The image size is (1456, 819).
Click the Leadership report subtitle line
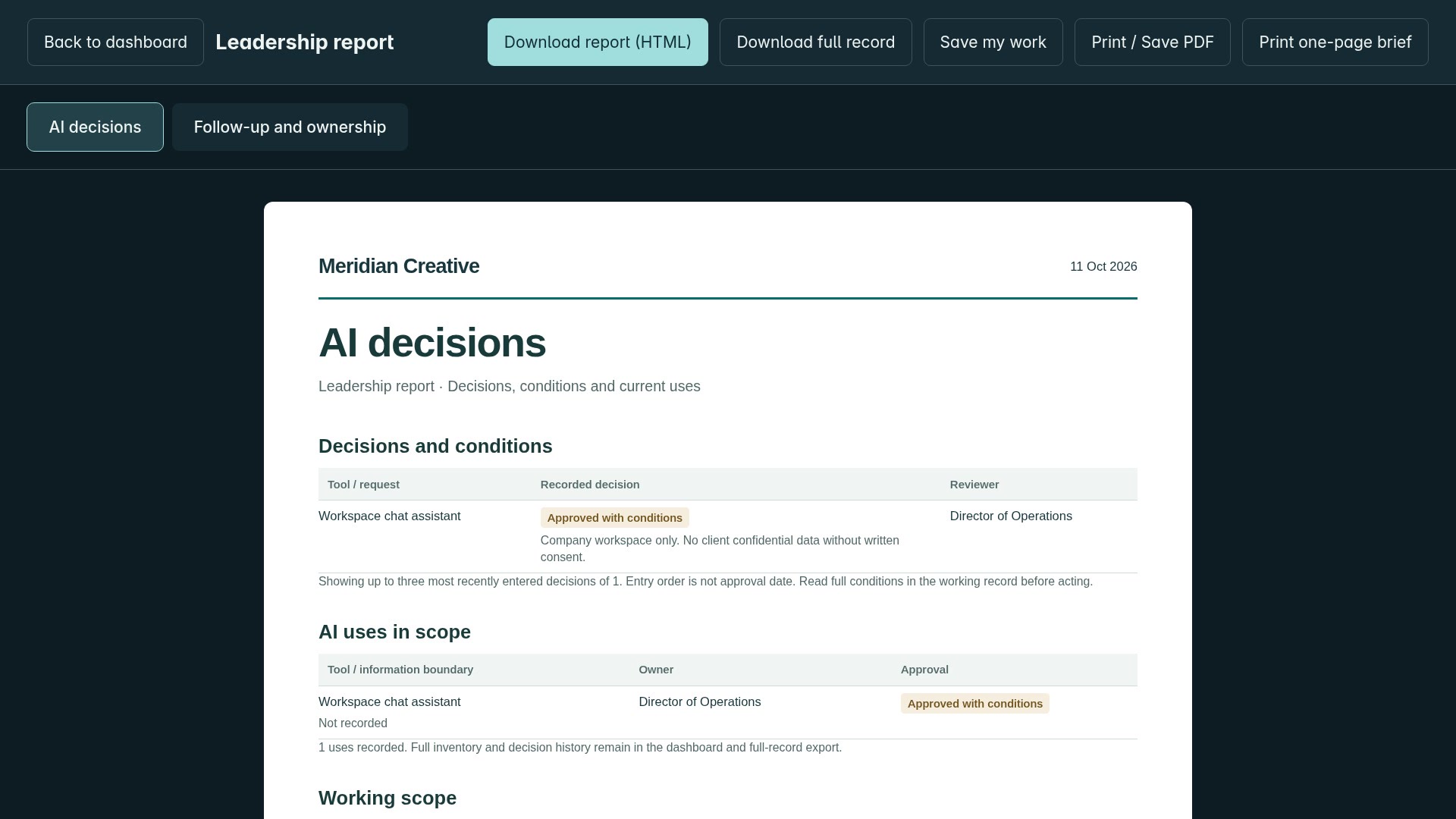pyautogui.click(x=510, y=386)
